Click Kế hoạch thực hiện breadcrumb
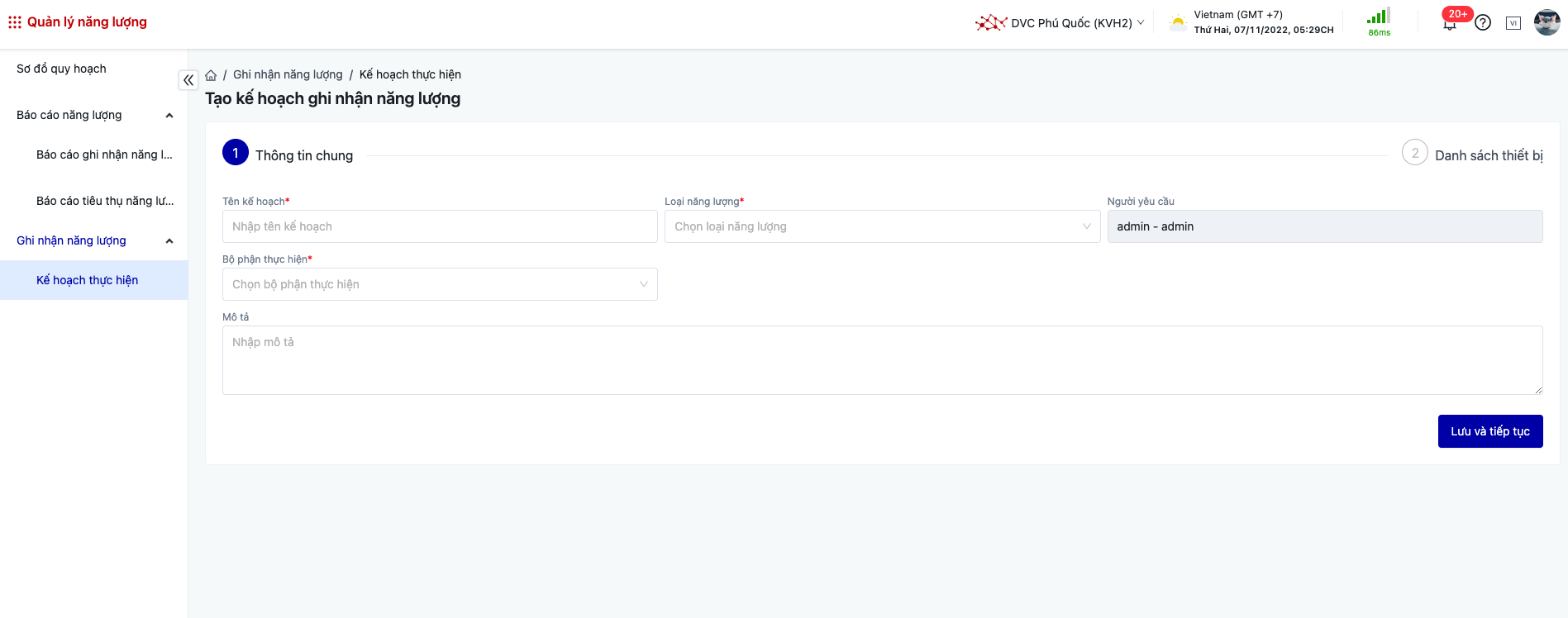This screenshot has height=618, width=1568. coord(410,74)
